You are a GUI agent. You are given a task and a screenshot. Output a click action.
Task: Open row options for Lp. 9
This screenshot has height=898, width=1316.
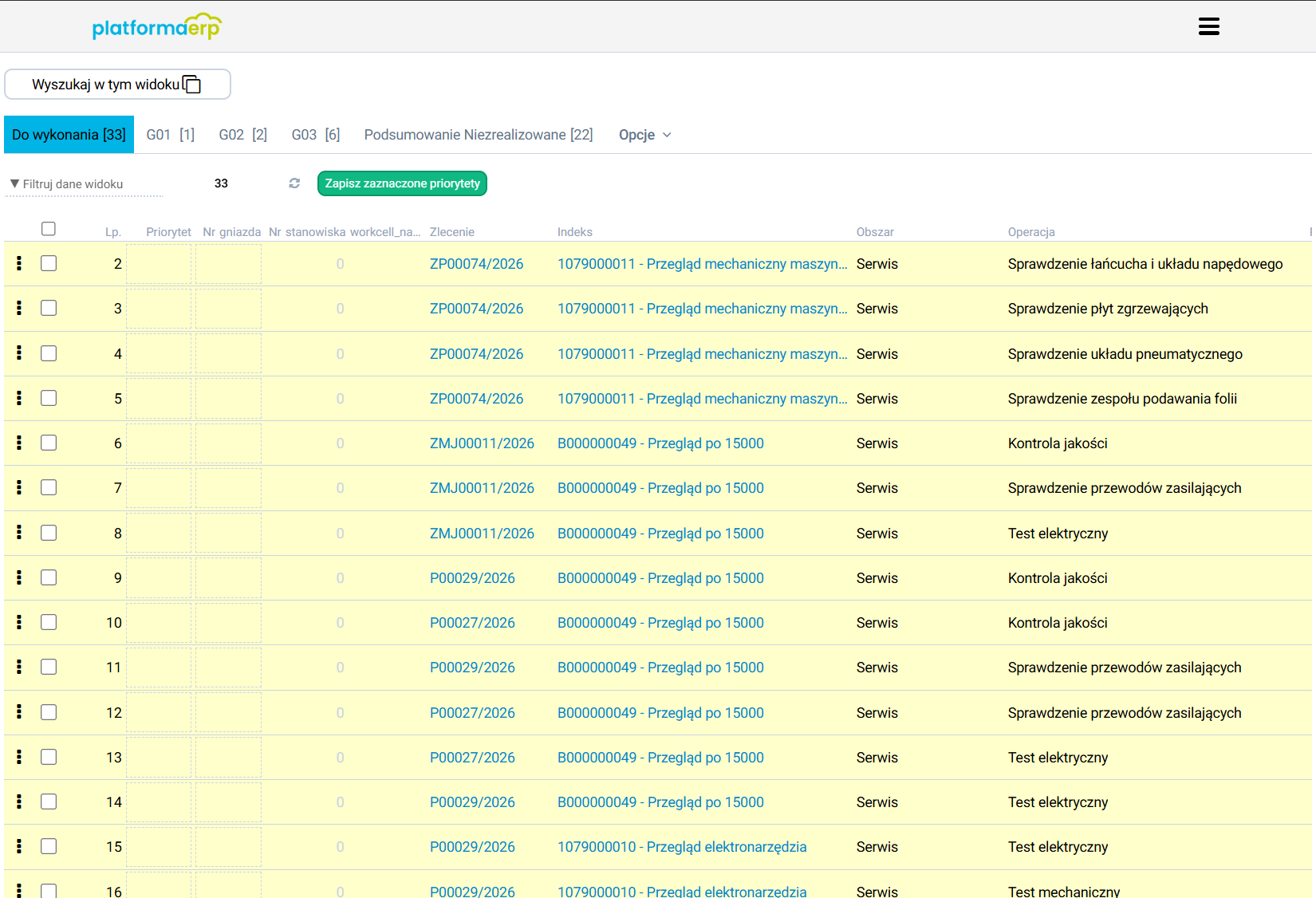(19, 577)
